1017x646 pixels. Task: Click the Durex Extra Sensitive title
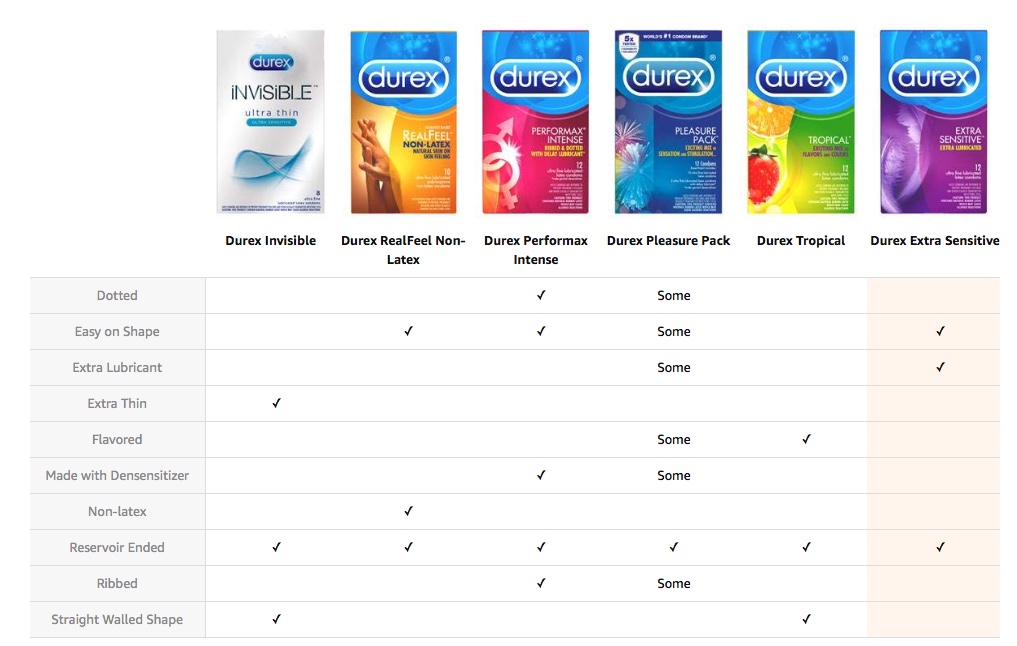point(935,241)
